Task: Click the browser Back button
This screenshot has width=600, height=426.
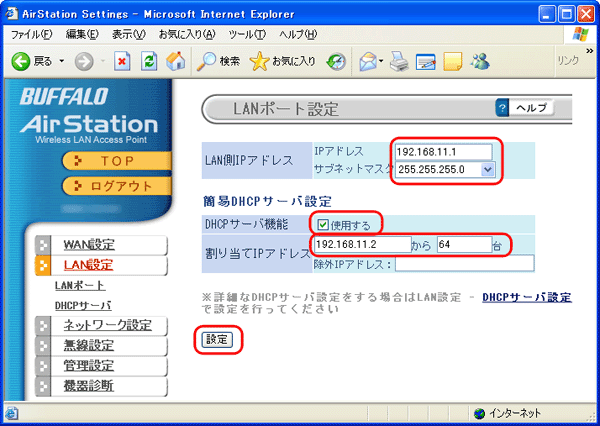Action: tap(32, 61)
